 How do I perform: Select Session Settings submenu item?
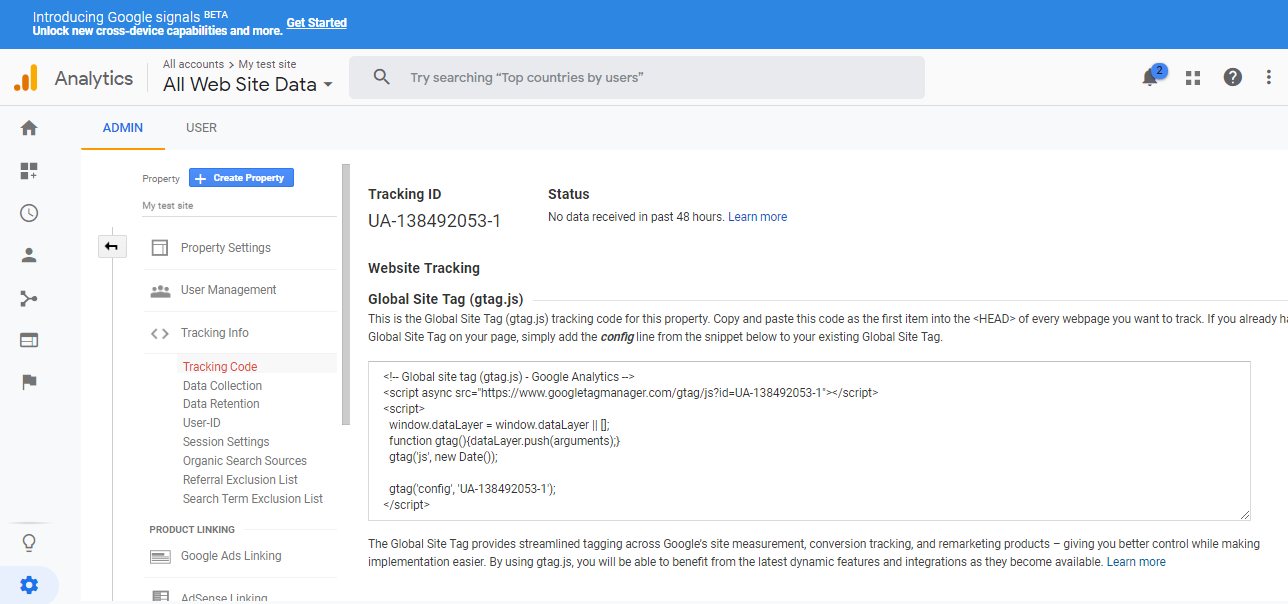click(226, 442)
